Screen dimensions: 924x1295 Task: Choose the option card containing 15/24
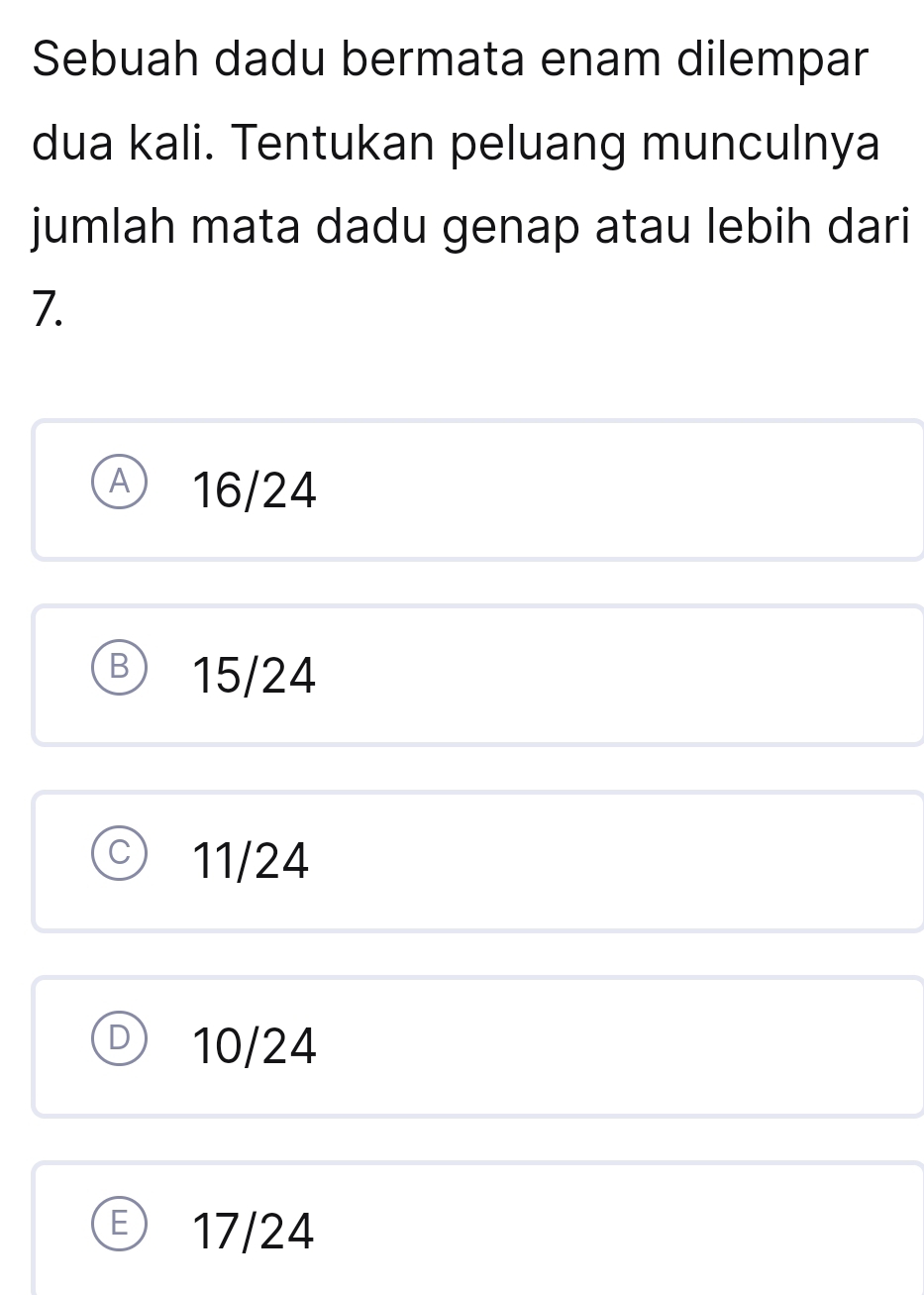[594, 676]
